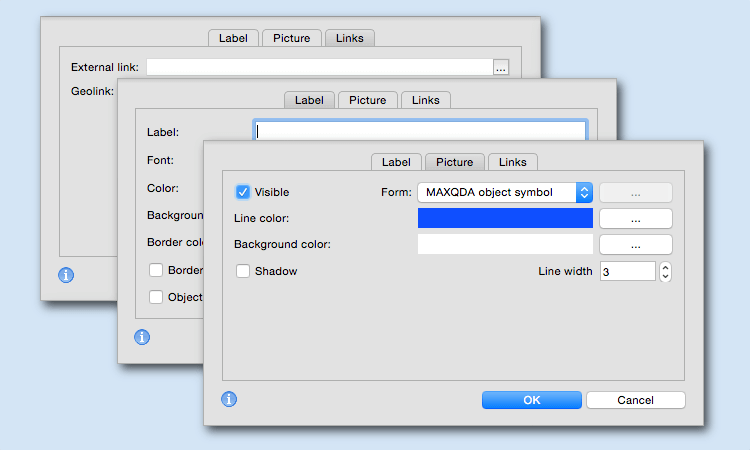Click the blue Line color swatch

point(505,218)
